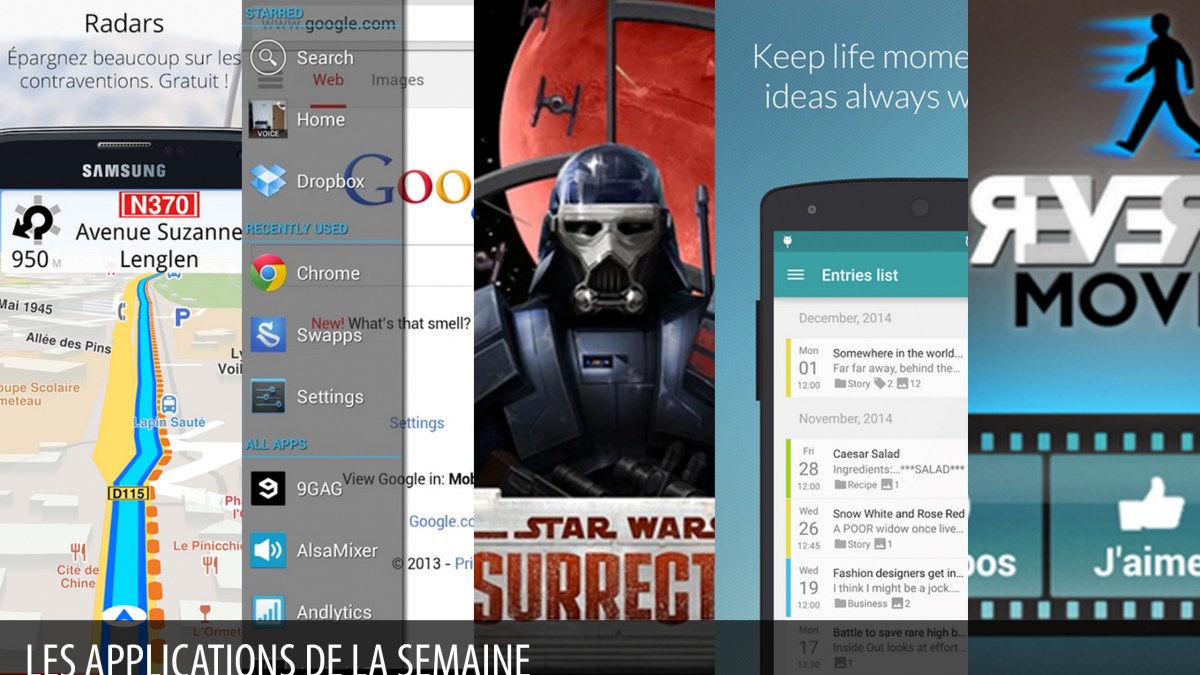Open the hamburger menu beside Entries list
This screenshot has height=675, width=1200.
(796, 275)
